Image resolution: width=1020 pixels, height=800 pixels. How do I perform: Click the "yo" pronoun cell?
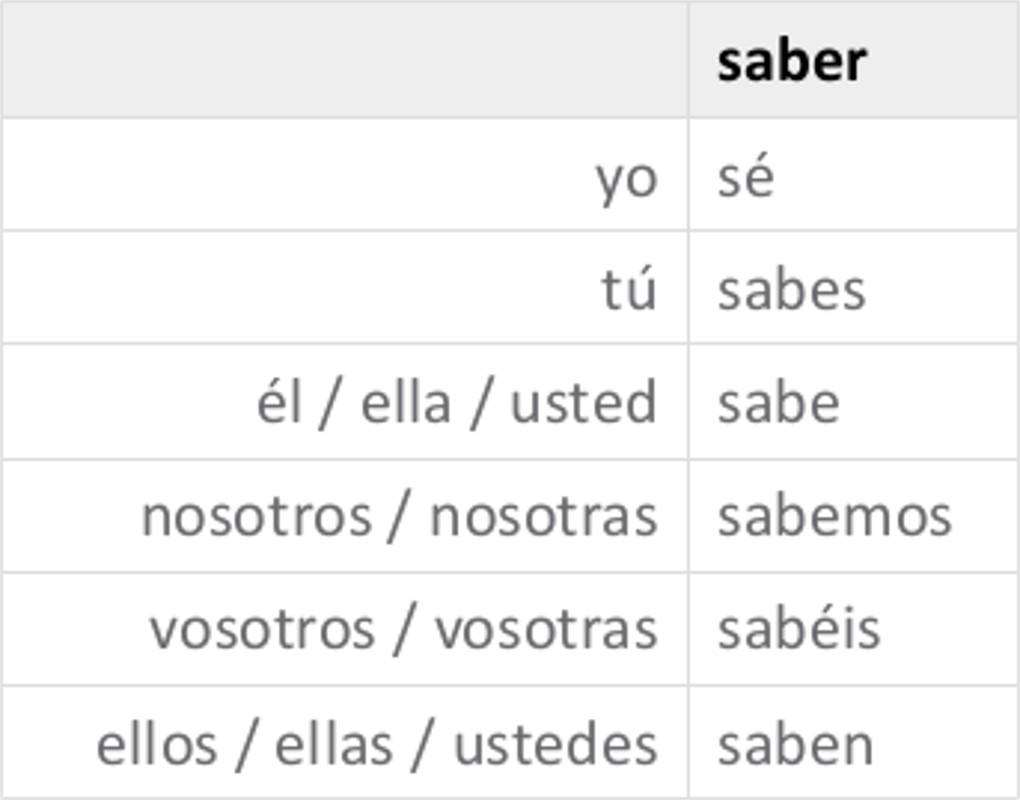tap(626, 178)
